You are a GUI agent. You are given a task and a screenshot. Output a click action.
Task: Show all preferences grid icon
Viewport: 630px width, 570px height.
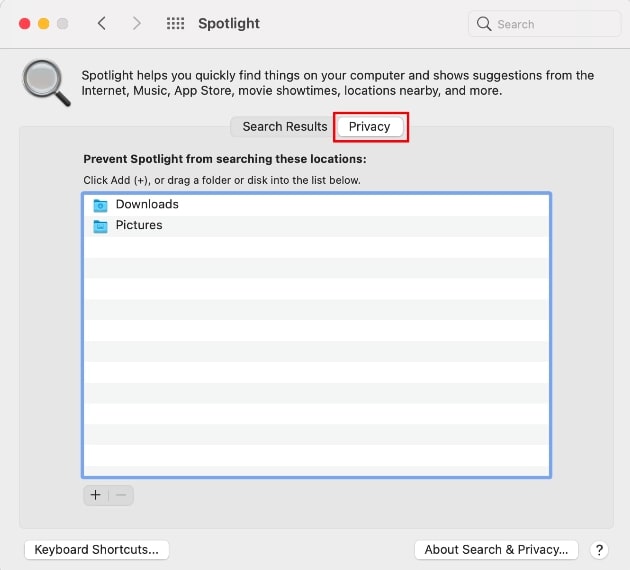[x=176, y=23]
